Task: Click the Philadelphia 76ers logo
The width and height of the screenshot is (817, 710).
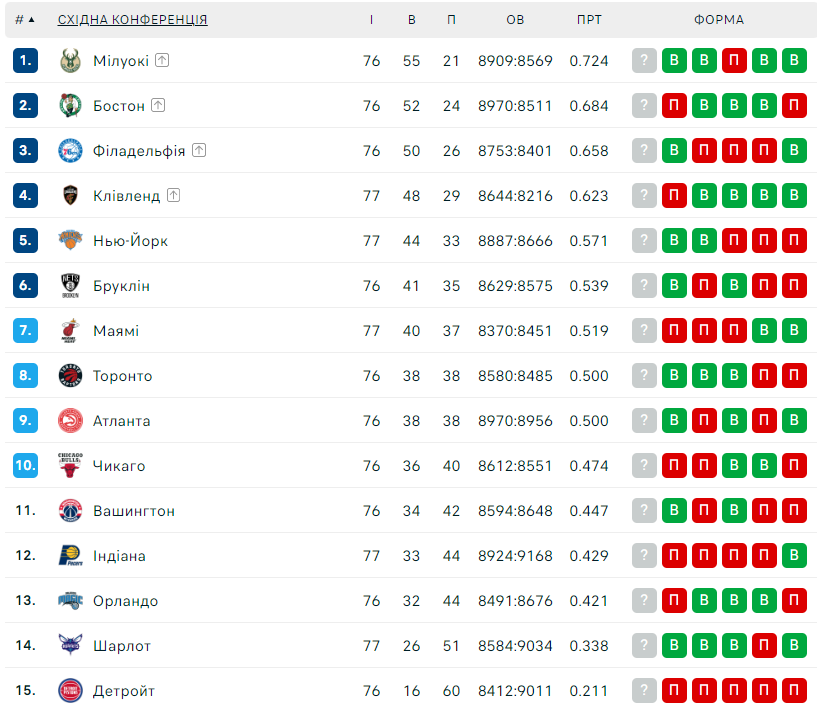Action: point(70,151)
